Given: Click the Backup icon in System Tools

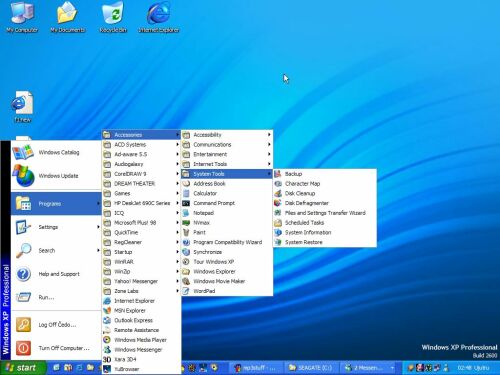Looking at the screenshot, I should [x=278, y=174].
